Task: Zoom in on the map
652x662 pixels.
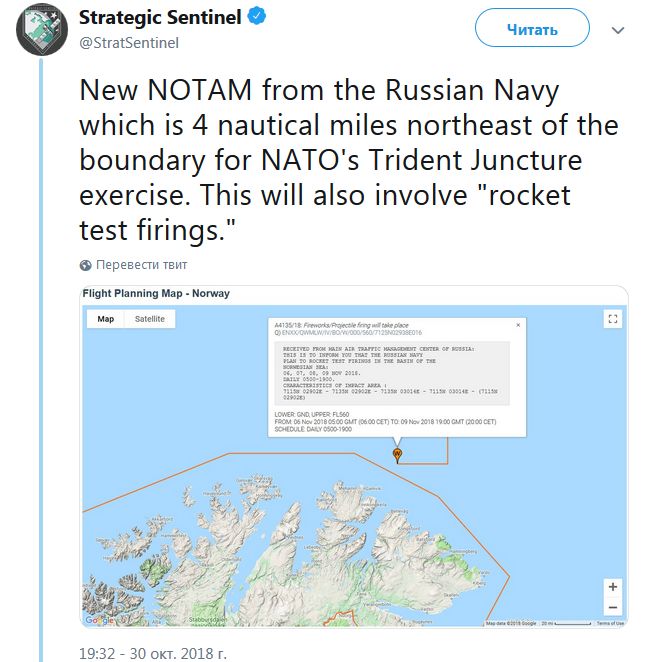Action: 613,587
